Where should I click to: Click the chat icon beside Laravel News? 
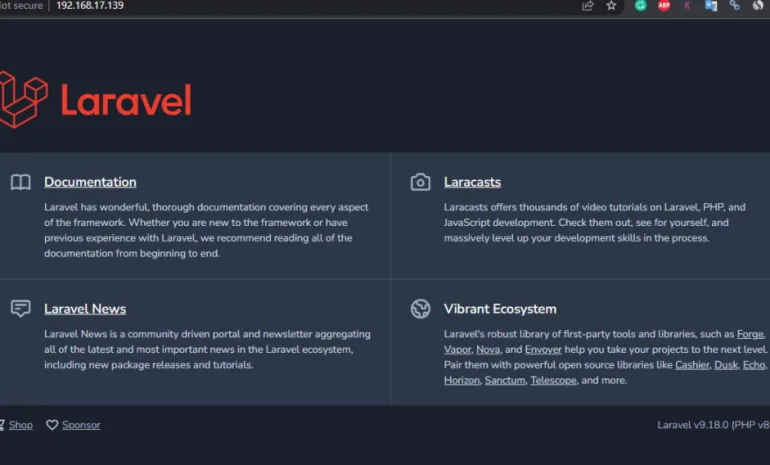point(21,309)
